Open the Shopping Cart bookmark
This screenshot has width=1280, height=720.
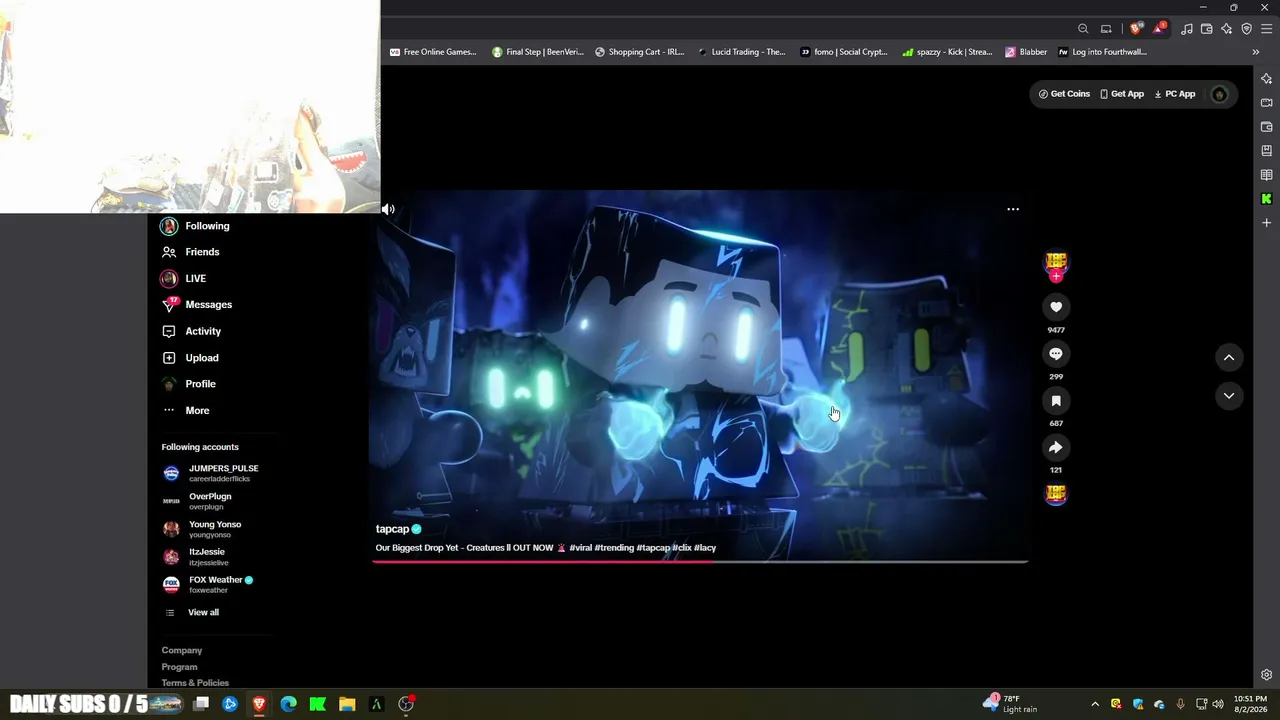640,52
